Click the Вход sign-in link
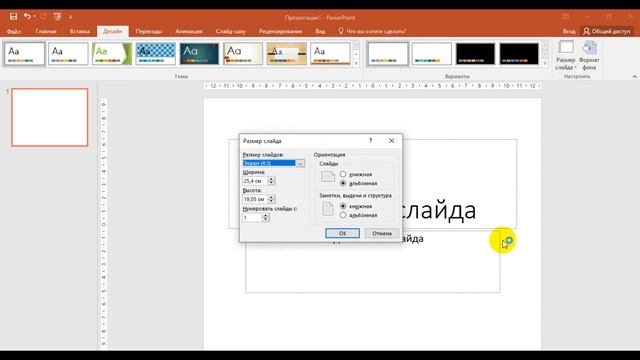The width and height of the screenshot is (640, 360). (569, 31)
